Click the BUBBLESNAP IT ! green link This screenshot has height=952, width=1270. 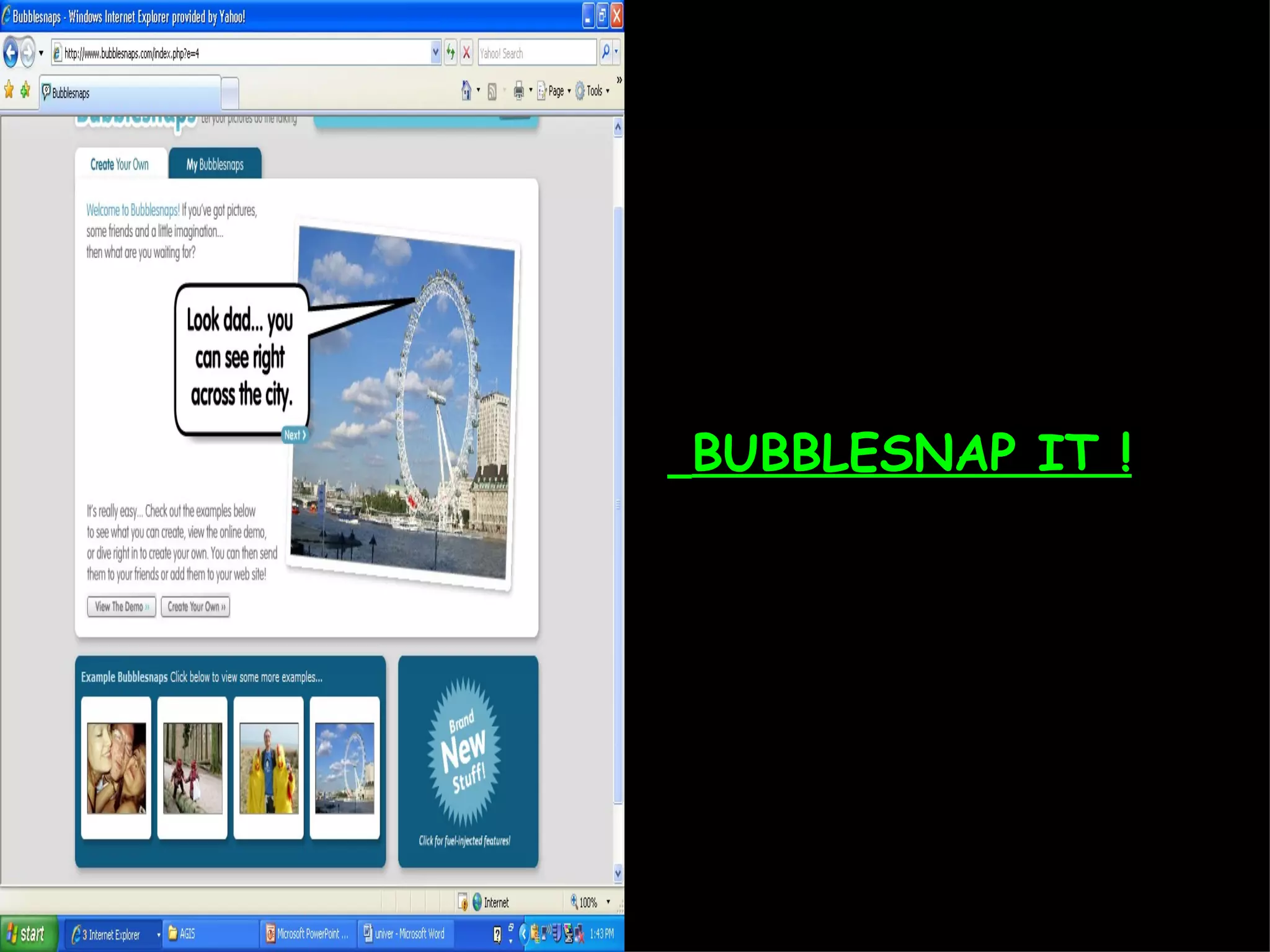pyautogui.click(x=899, y=453)
